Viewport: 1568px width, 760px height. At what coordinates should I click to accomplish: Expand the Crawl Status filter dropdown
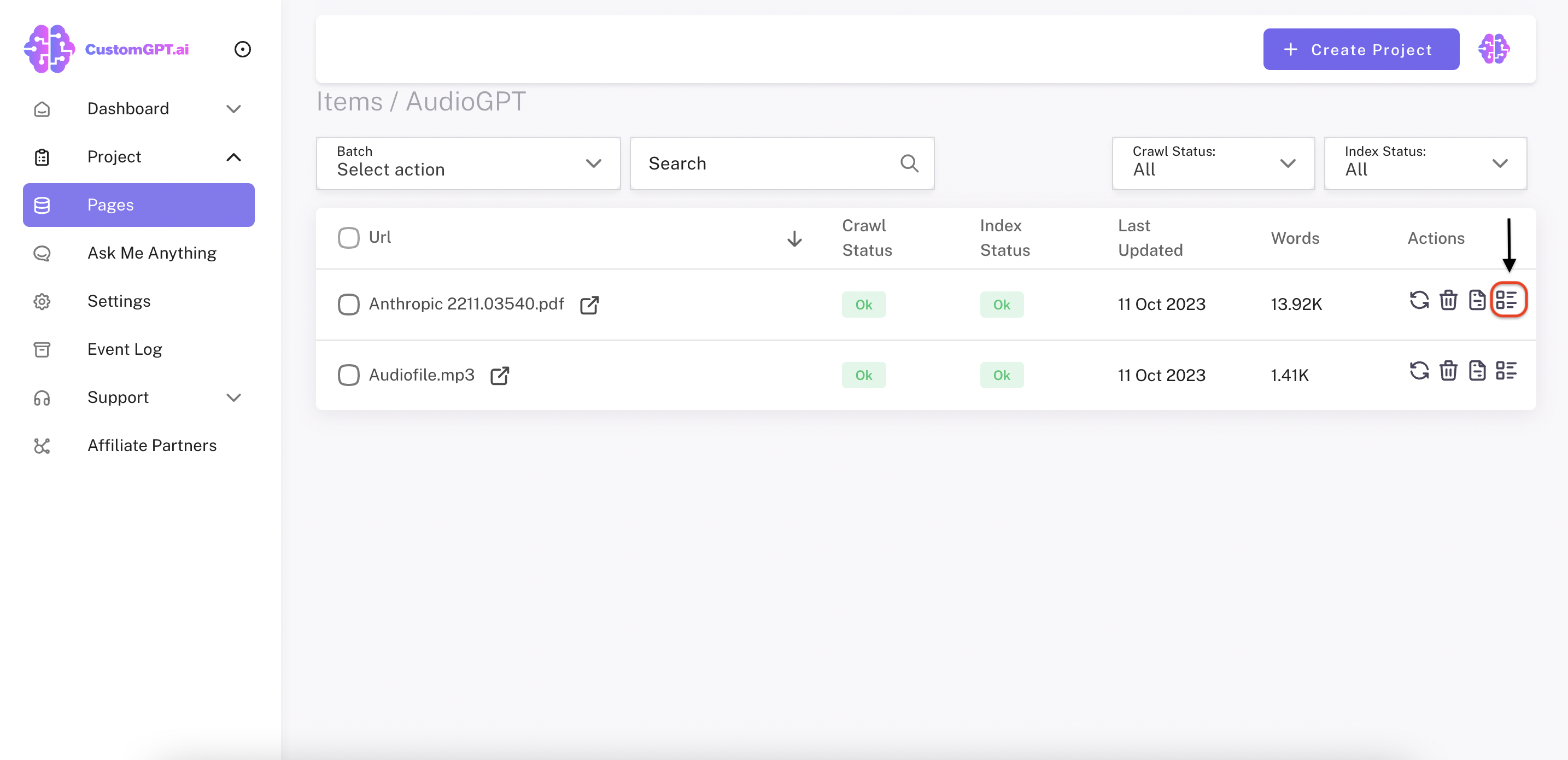[x=1213, y=163]
